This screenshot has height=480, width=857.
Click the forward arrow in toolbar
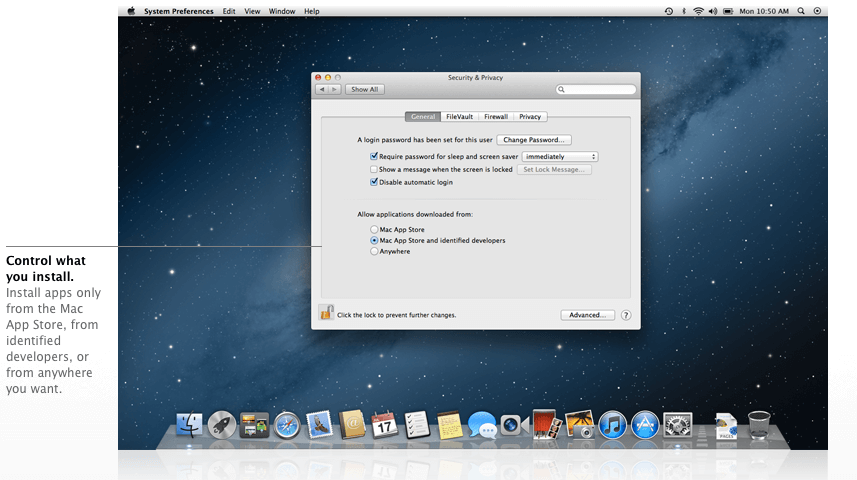tap(334, 89)
